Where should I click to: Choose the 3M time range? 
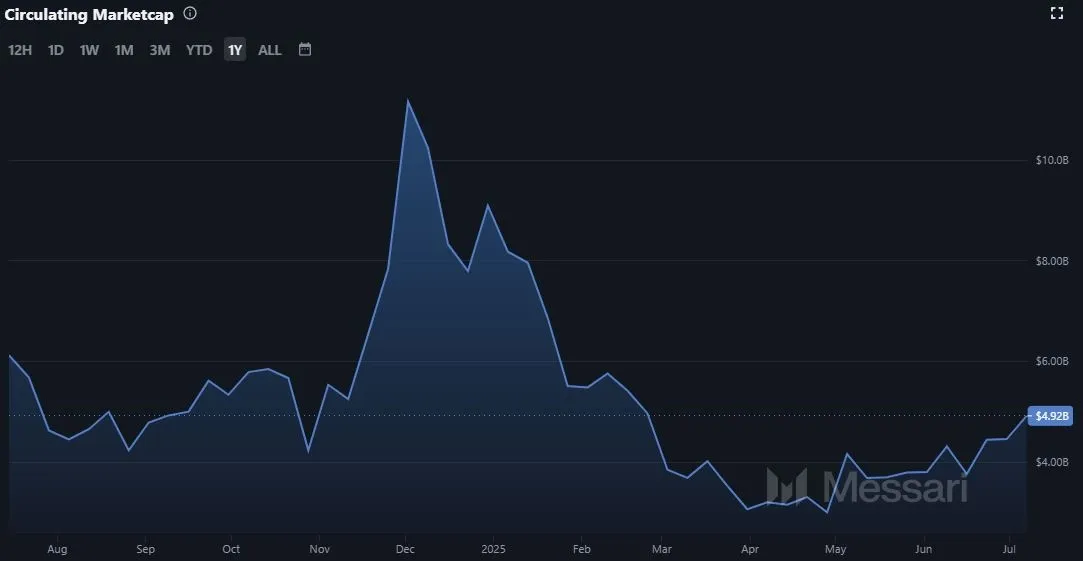[x=160, y=50]
